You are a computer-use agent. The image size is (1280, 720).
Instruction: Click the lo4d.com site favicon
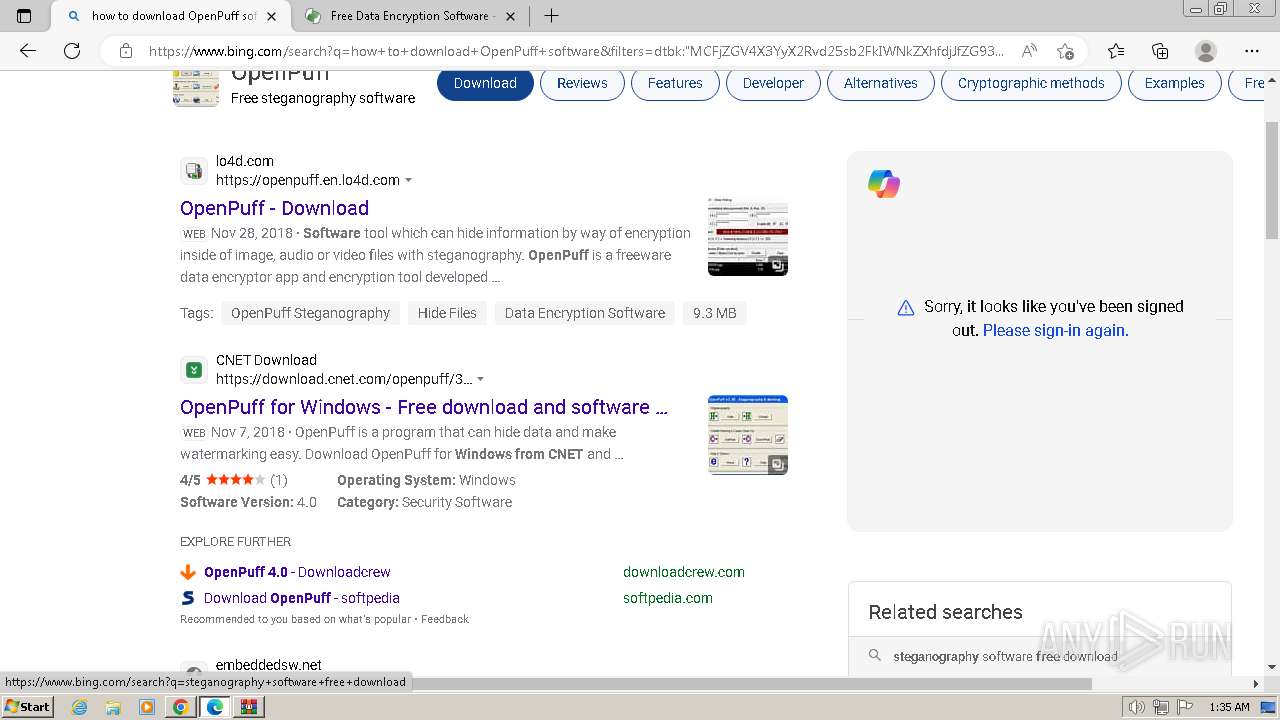(194, 171)
